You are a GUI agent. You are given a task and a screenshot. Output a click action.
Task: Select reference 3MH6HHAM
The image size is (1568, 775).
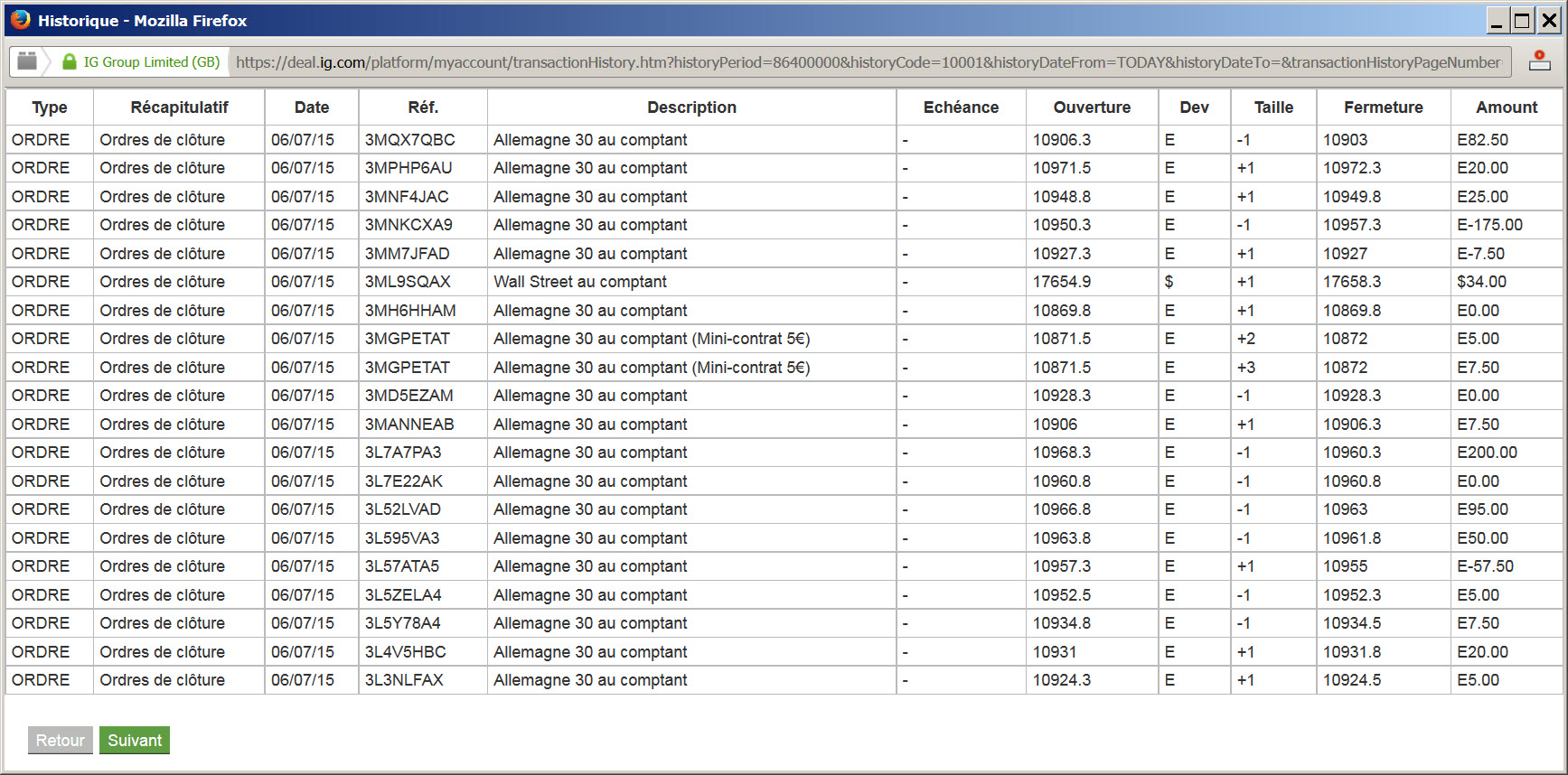(x=410, y=311)
